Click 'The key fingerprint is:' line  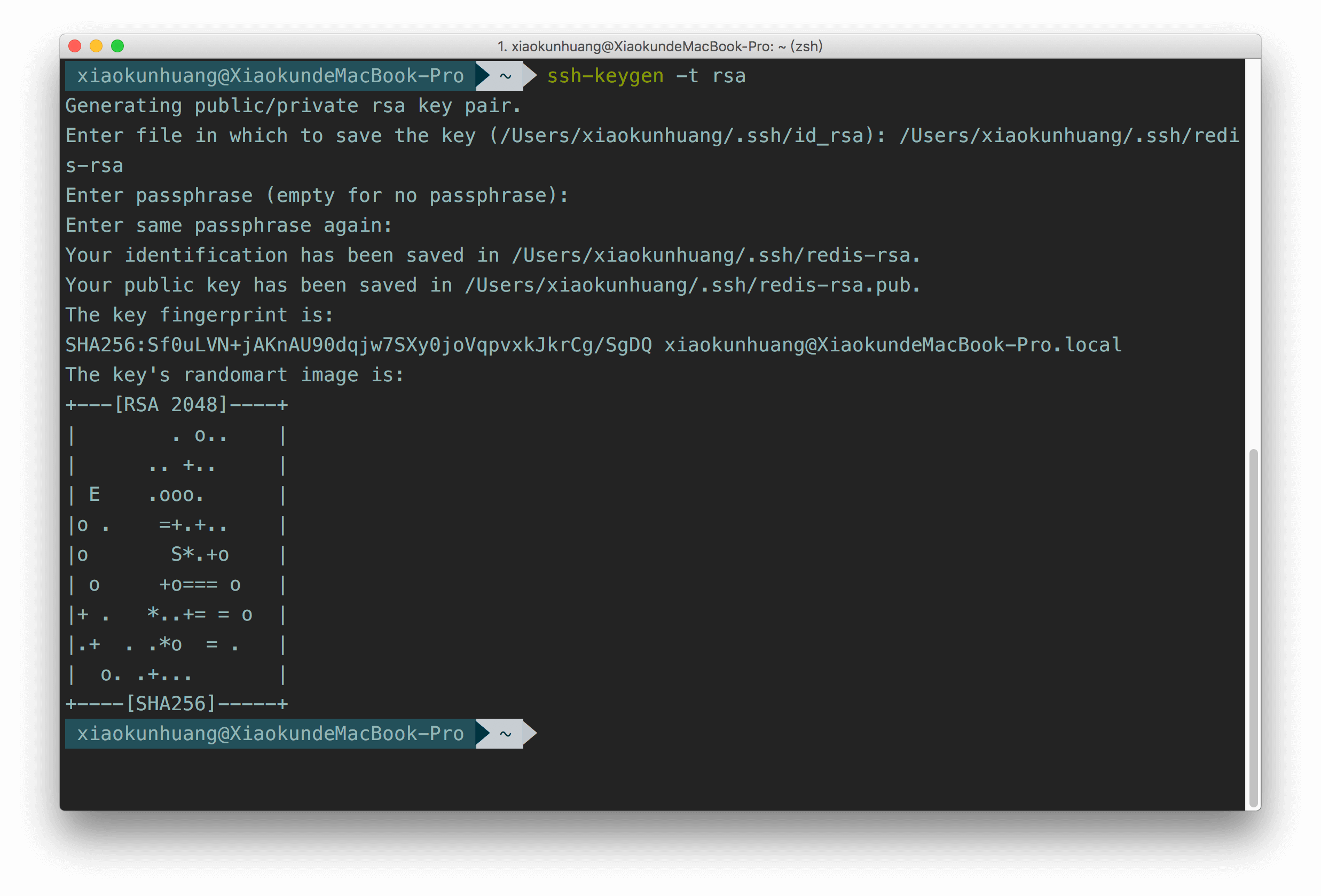[199, 315]
